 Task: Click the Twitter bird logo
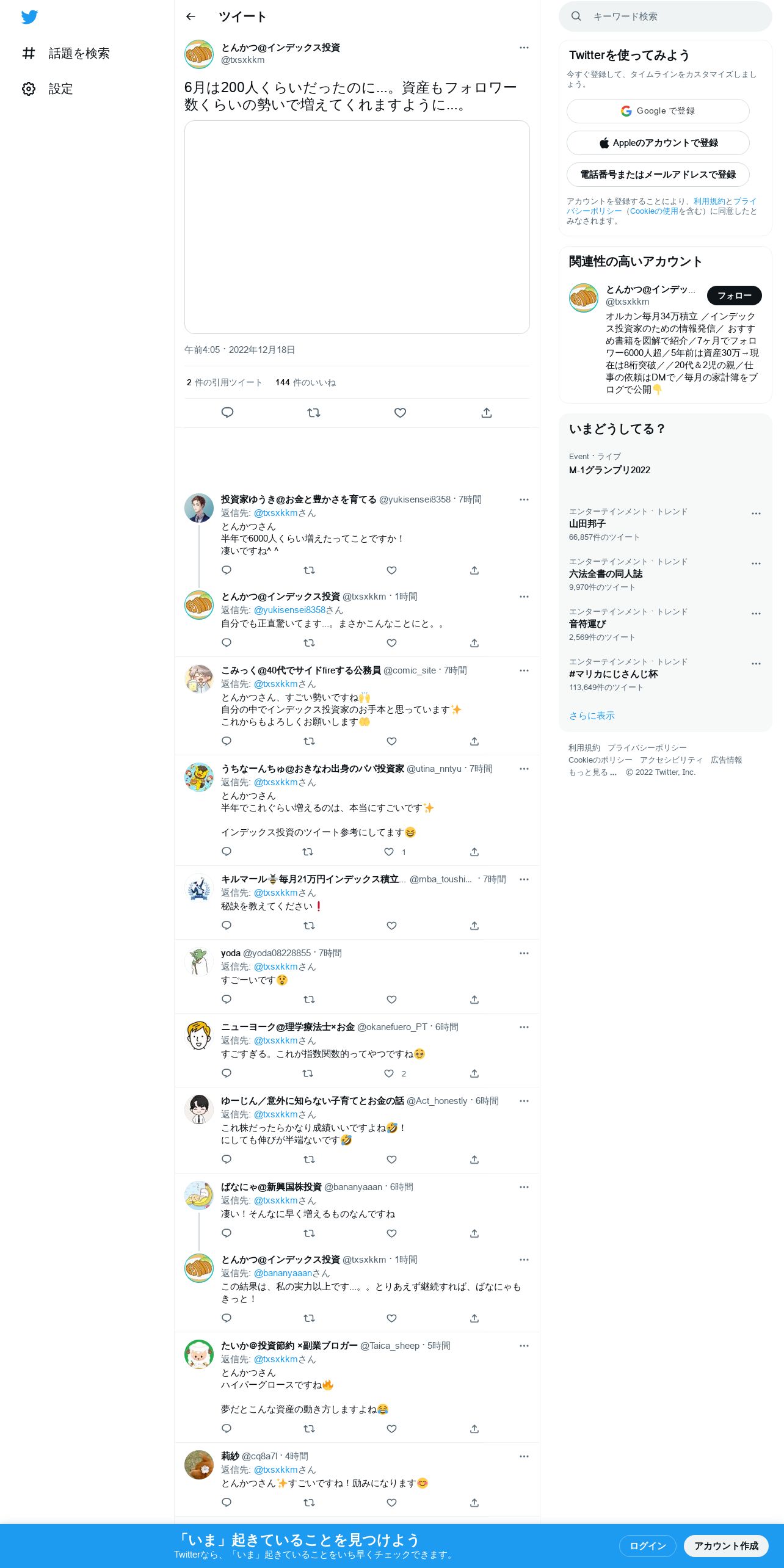pyautogui.click(x=29, y=17)
